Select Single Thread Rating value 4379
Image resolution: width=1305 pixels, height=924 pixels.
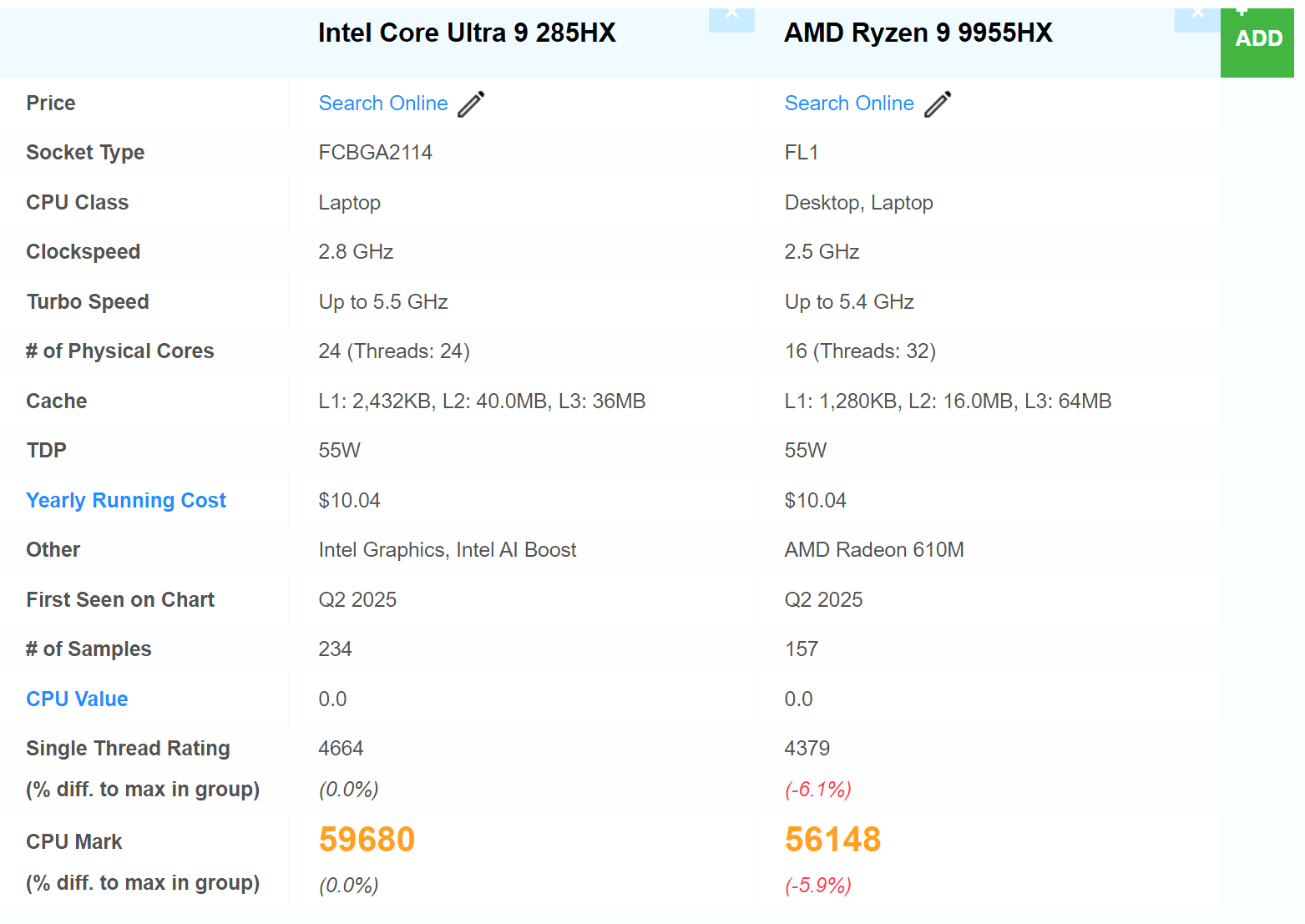[807, 749]
